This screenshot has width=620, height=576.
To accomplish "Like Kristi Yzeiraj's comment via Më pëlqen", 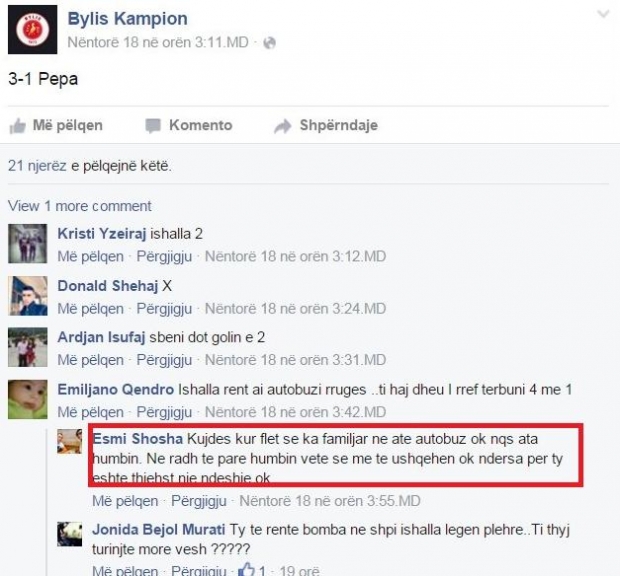I will 91,257.
